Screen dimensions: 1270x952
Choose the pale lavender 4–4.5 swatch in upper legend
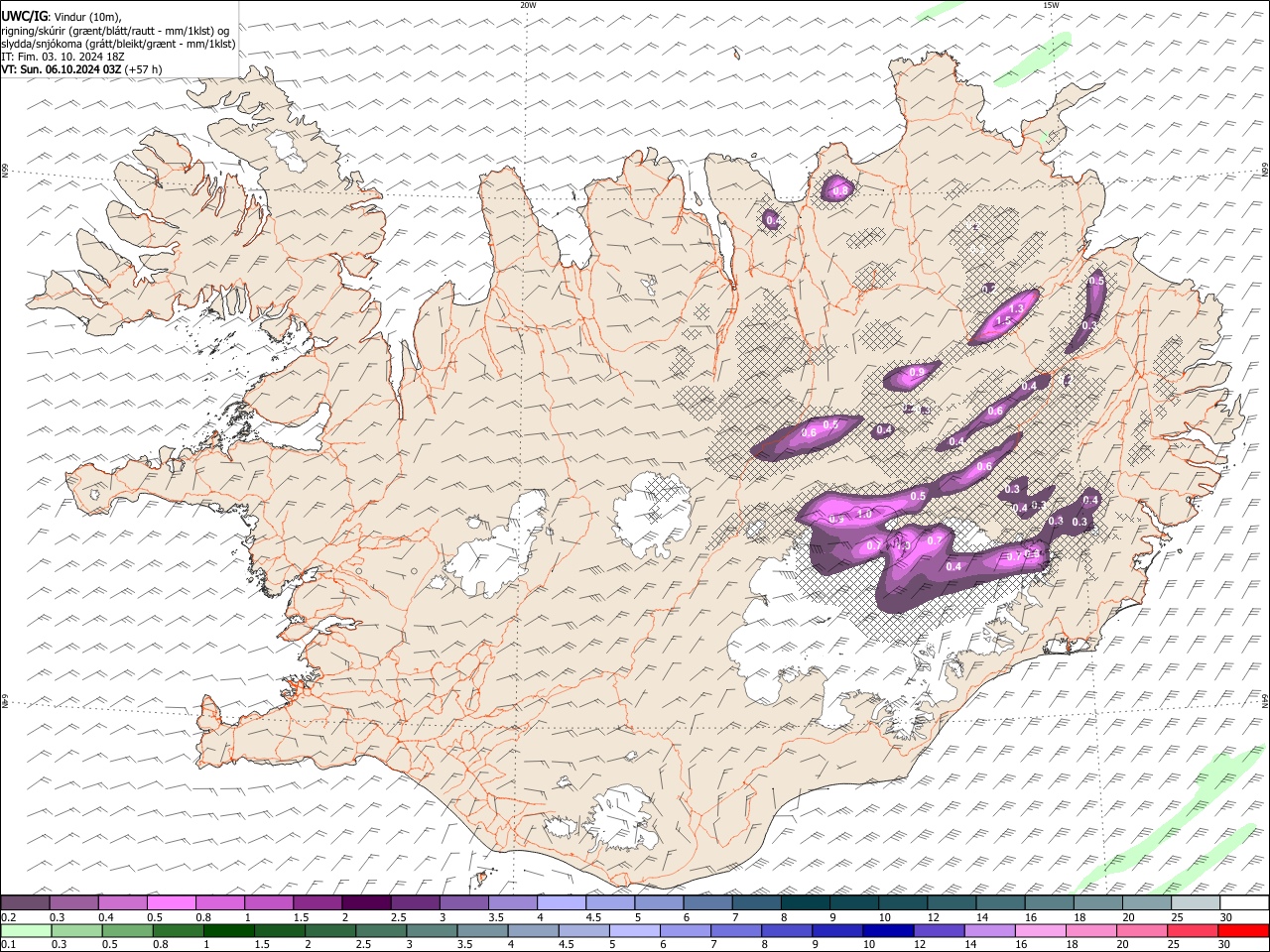click(x=561, y=902)
